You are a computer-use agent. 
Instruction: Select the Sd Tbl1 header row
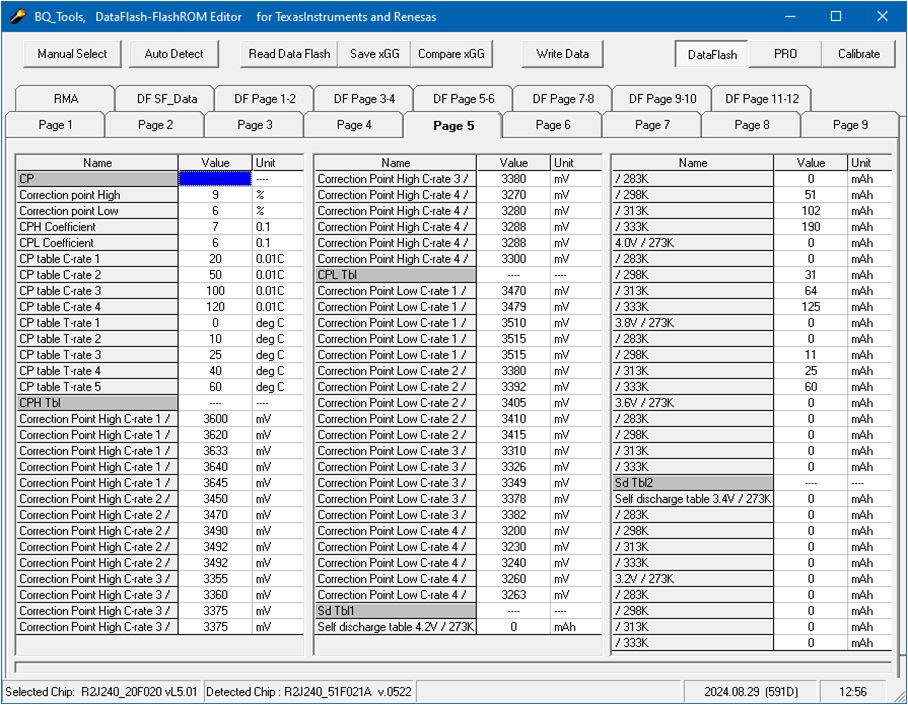click(395, 611)
